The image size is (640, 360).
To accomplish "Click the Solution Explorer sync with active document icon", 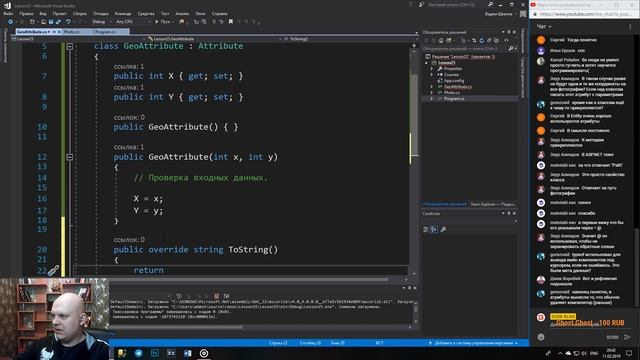I will point(474,40).
